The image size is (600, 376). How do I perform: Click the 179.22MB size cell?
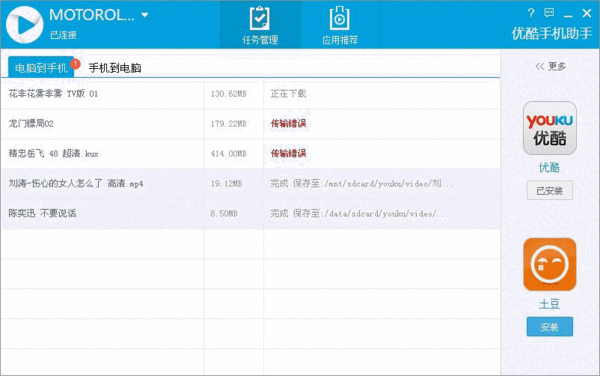(228, 124)
